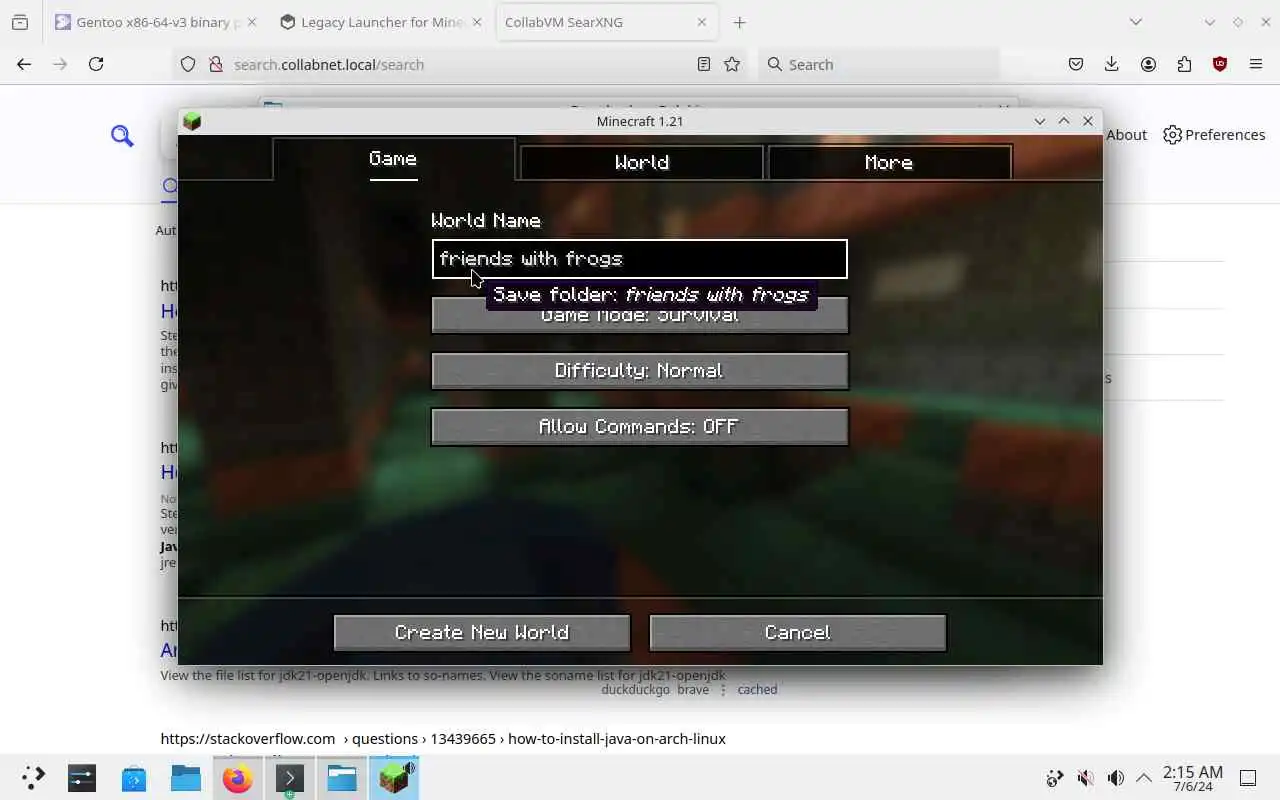
Task: Open the Firefox account icon
Action: click(1148, 64)
